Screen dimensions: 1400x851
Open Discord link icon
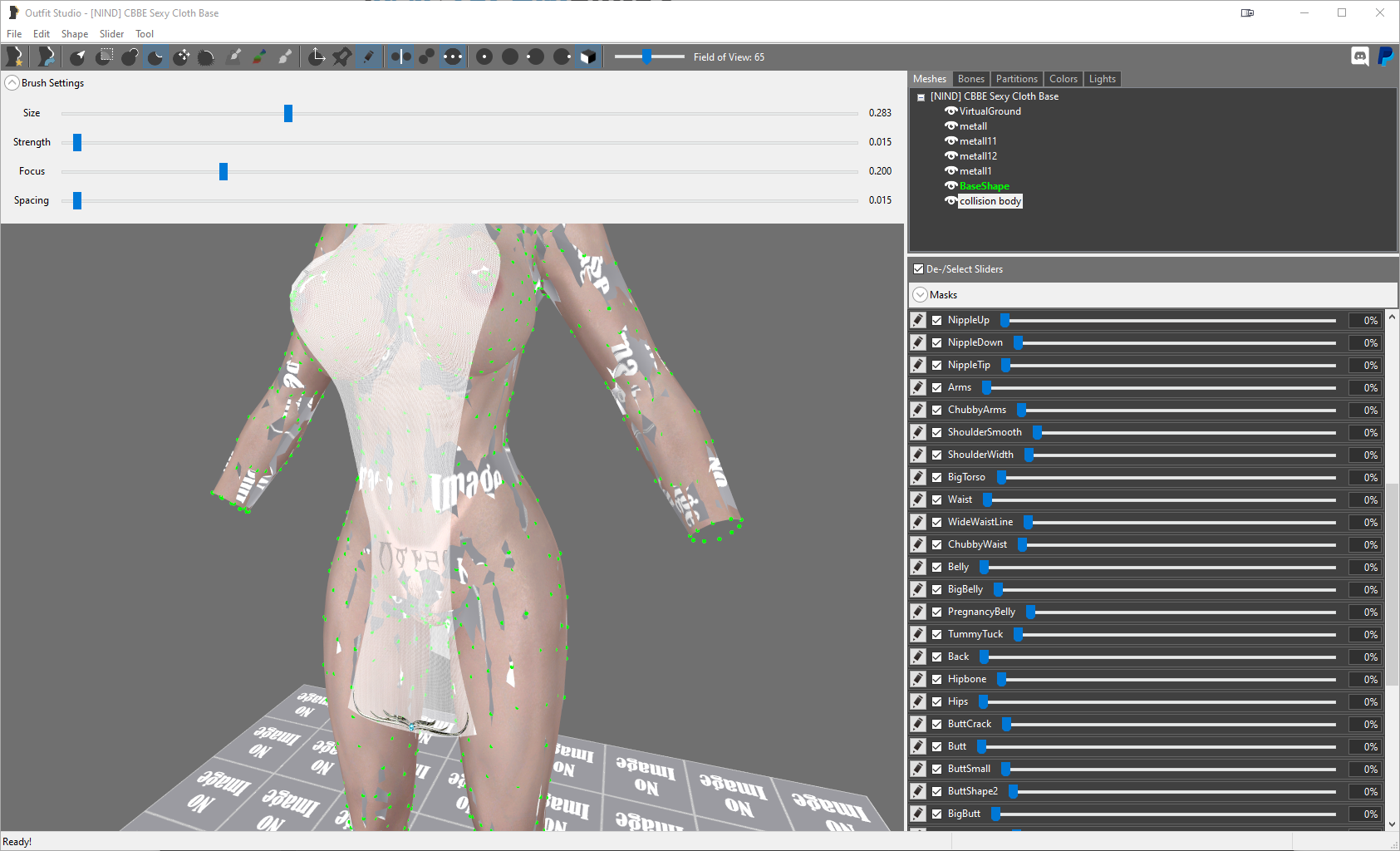(1360, 57)
